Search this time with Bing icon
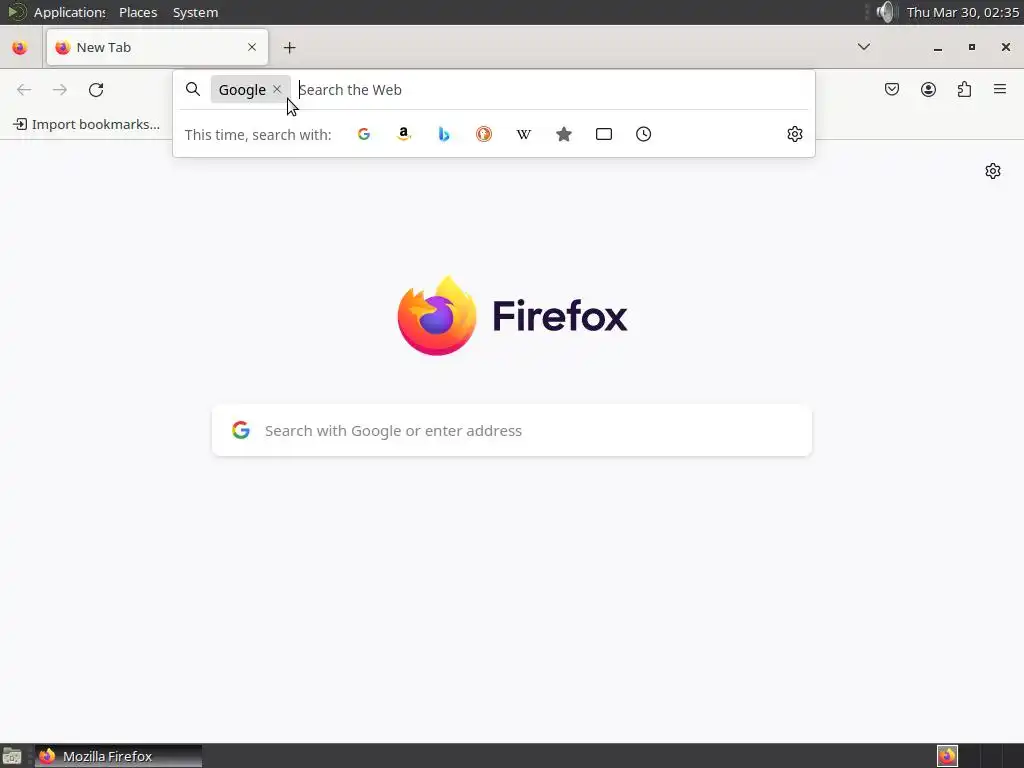Viewport: 1024px width, 768px height. tap(444, 134)
